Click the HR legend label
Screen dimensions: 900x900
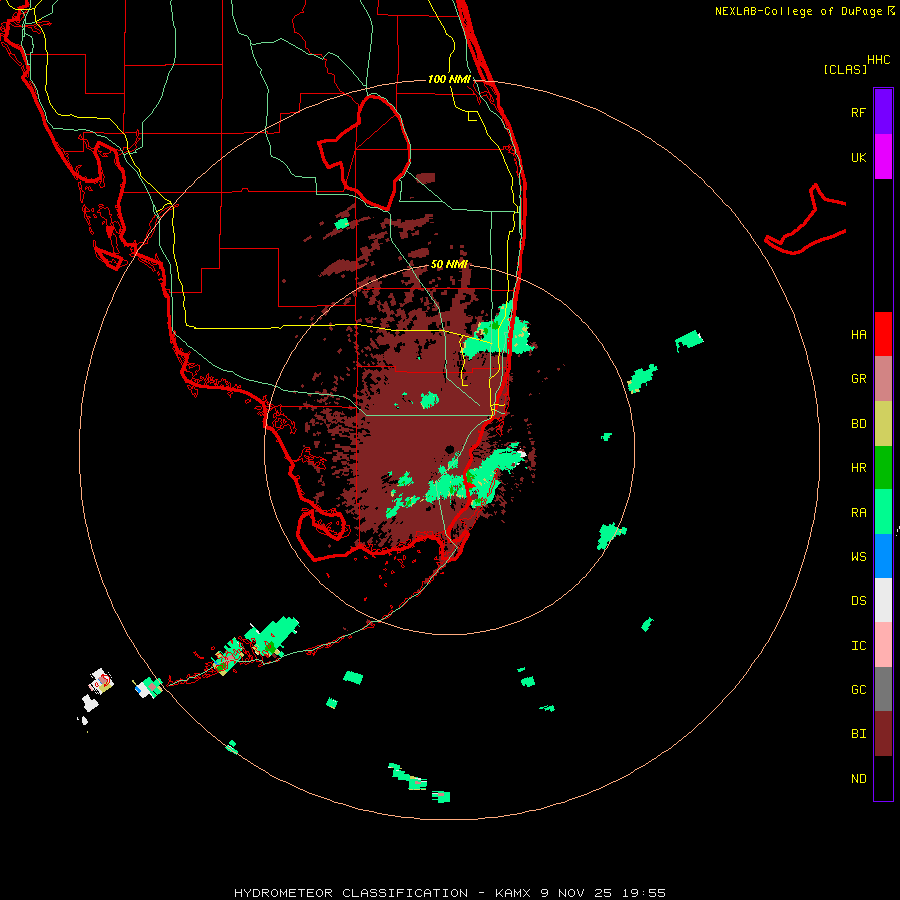[858, 468]
